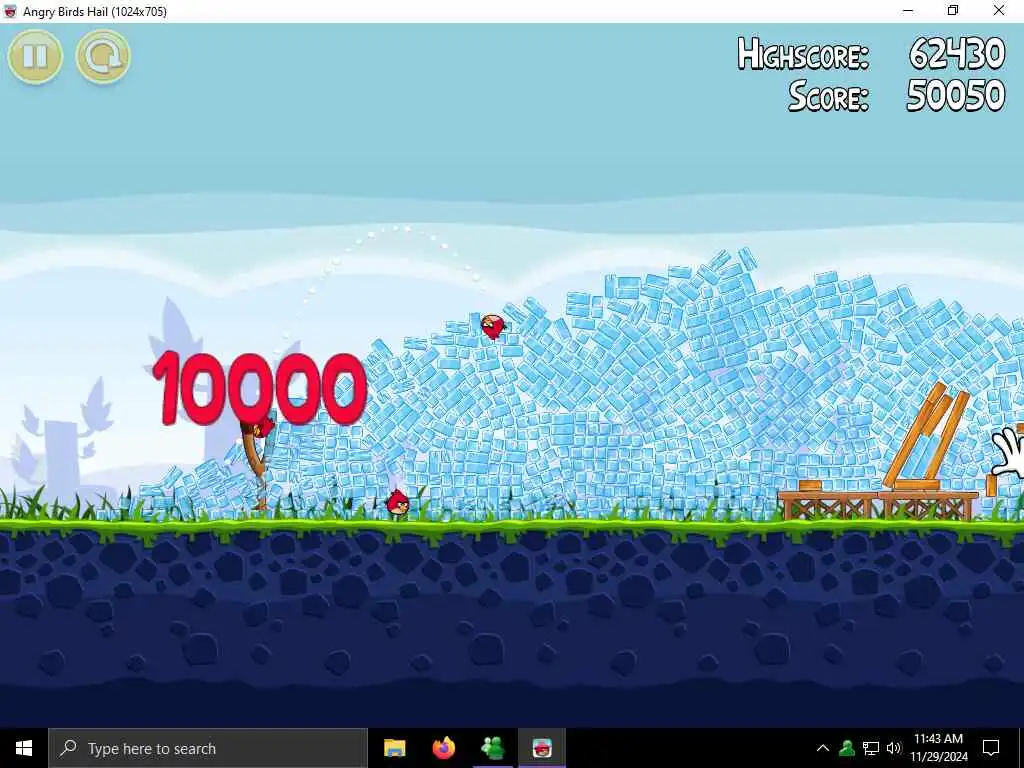Click the leaning wooden planks structure
This screenshot has width=1024, height=768.
926,436
